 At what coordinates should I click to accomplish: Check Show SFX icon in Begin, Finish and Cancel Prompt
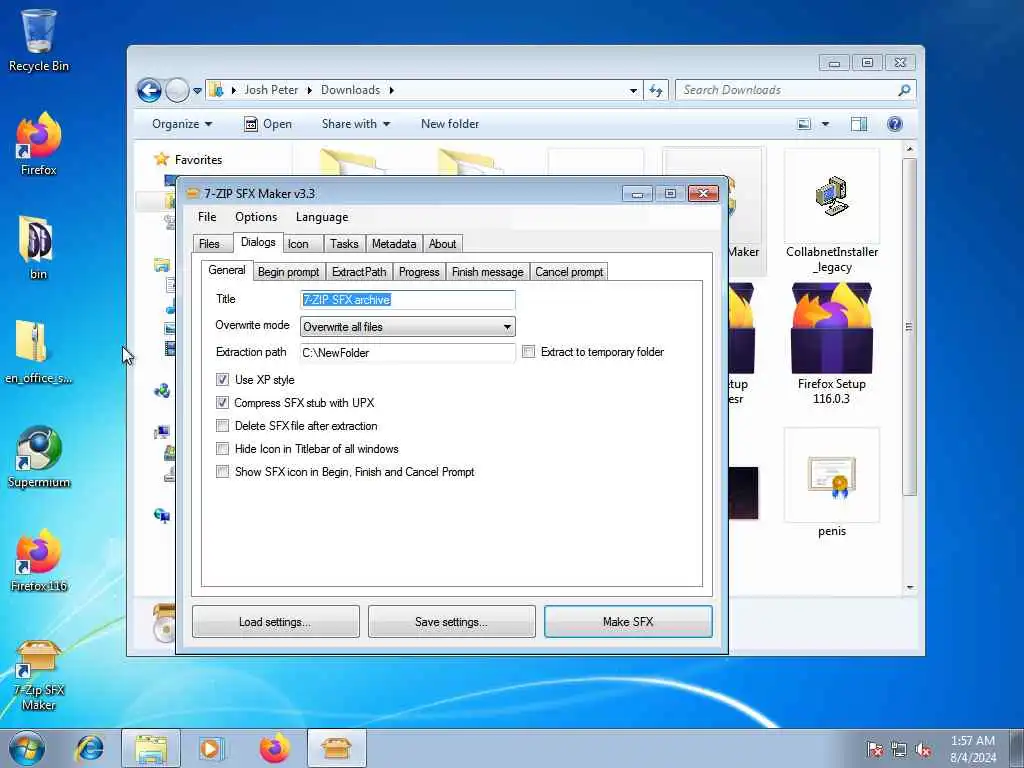(x=223, y=472)
